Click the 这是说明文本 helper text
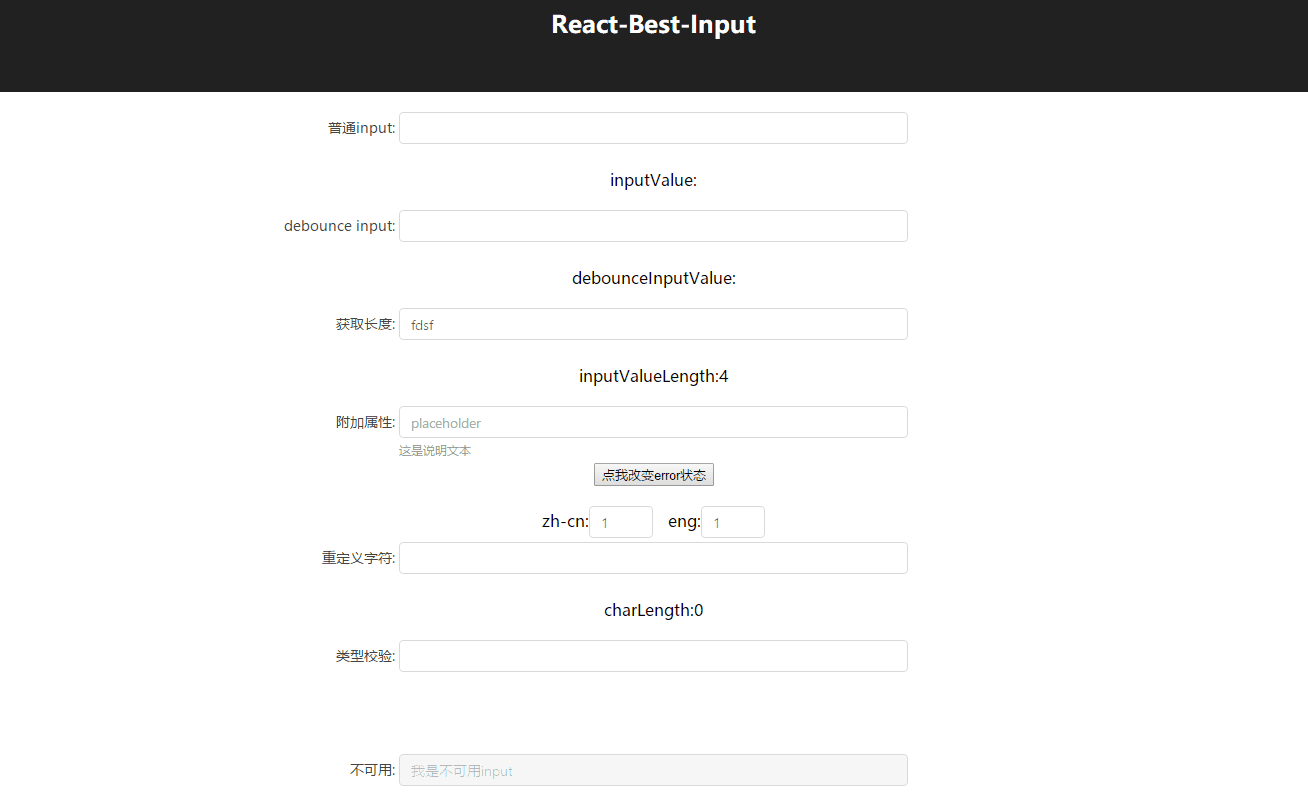 point(435,451)
